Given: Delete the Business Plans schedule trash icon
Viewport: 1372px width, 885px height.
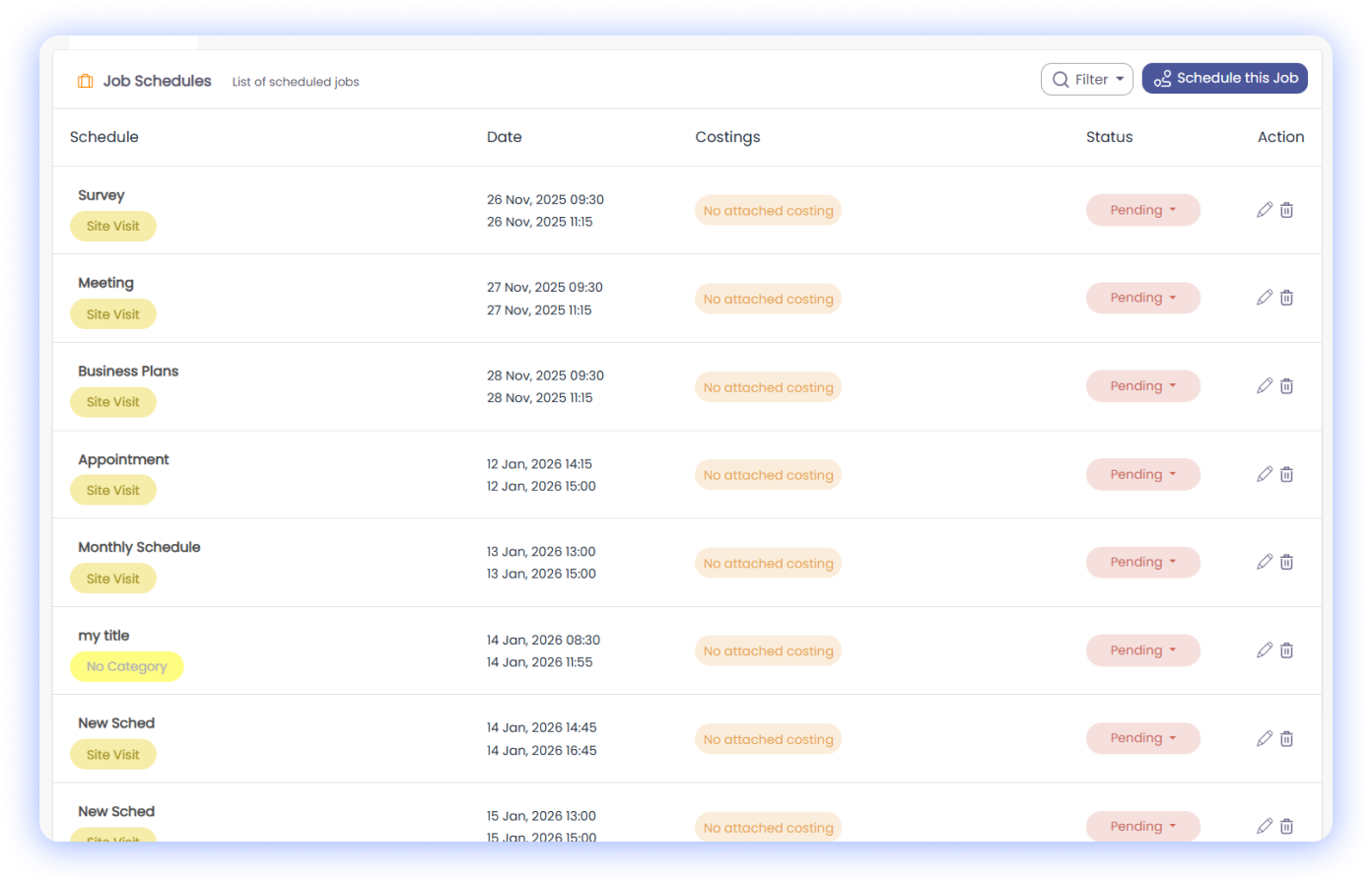Looking at the screenshot, I should coord(1286,386).
